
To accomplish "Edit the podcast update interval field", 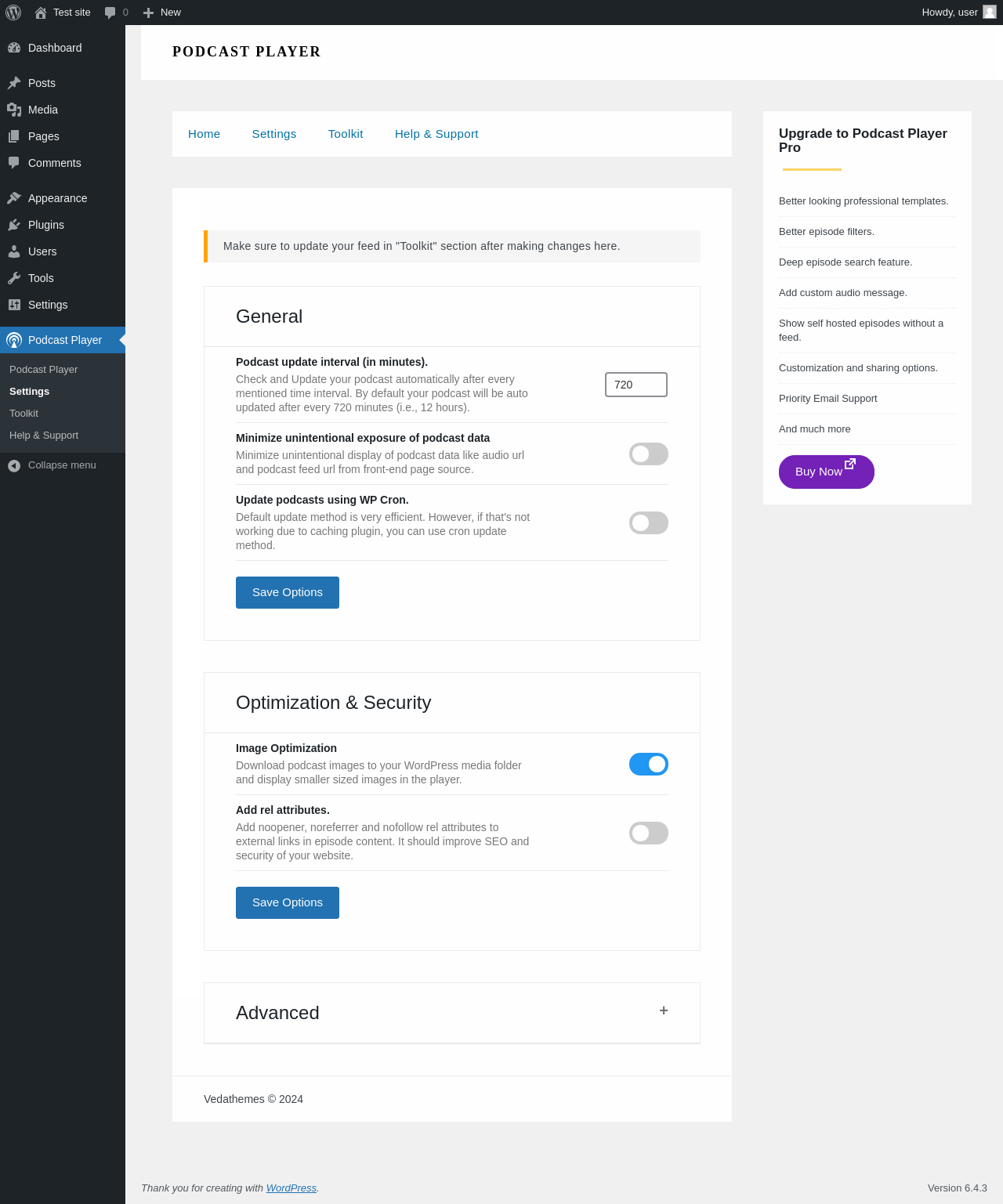I will coord(635,385).
